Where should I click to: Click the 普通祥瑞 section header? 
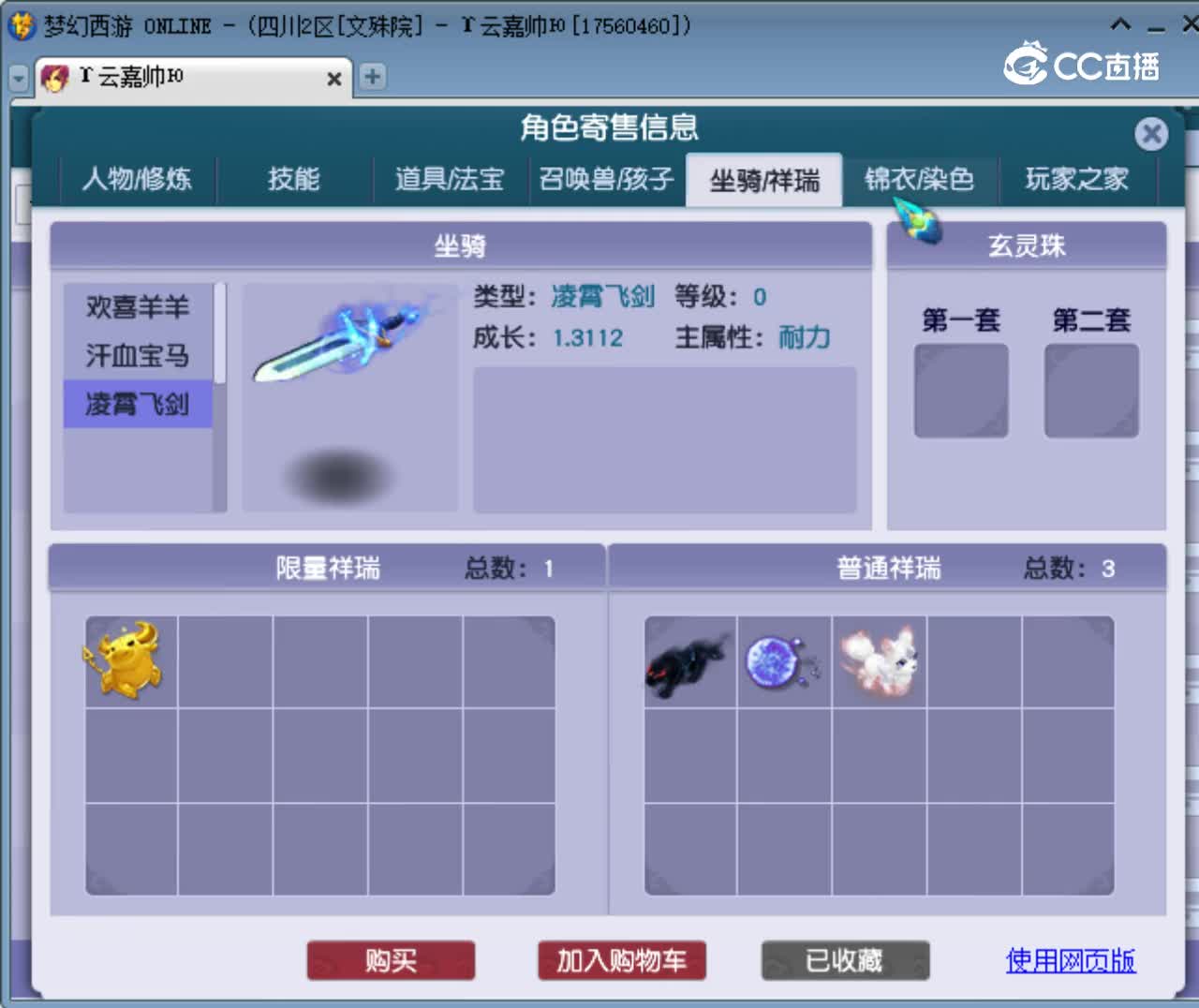click(x=888, y=568)
